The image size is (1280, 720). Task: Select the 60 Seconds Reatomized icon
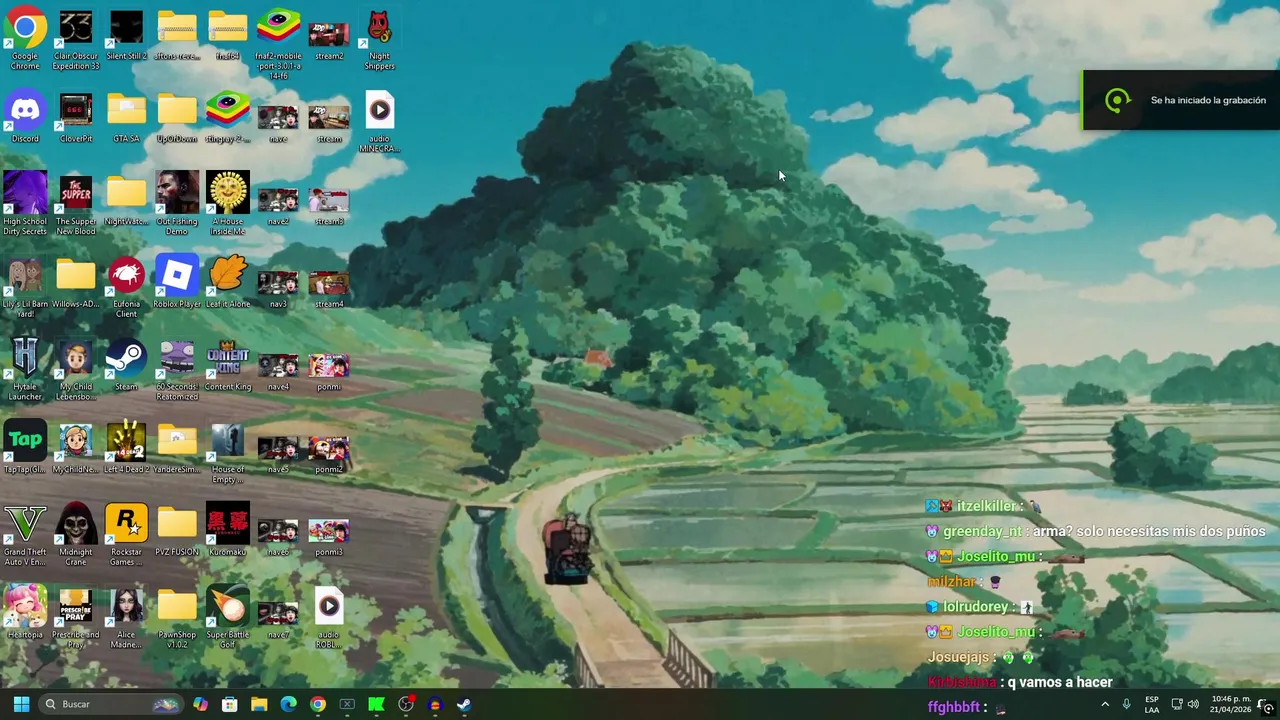click(177, 371)
